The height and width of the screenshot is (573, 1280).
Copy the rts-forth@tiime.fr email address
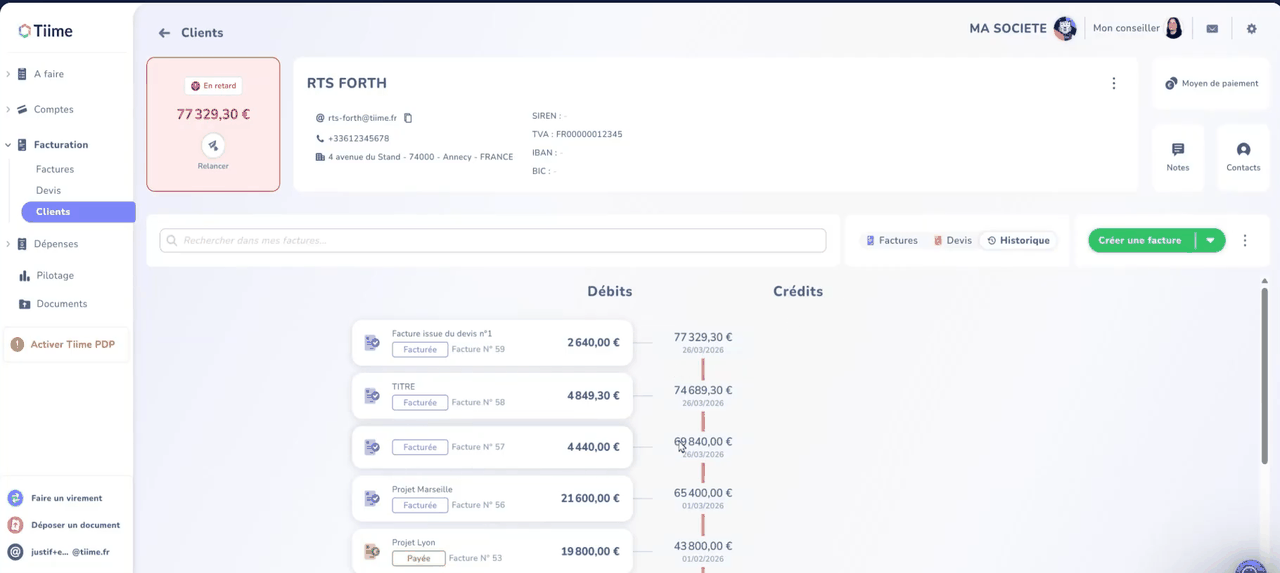point(408,118)
